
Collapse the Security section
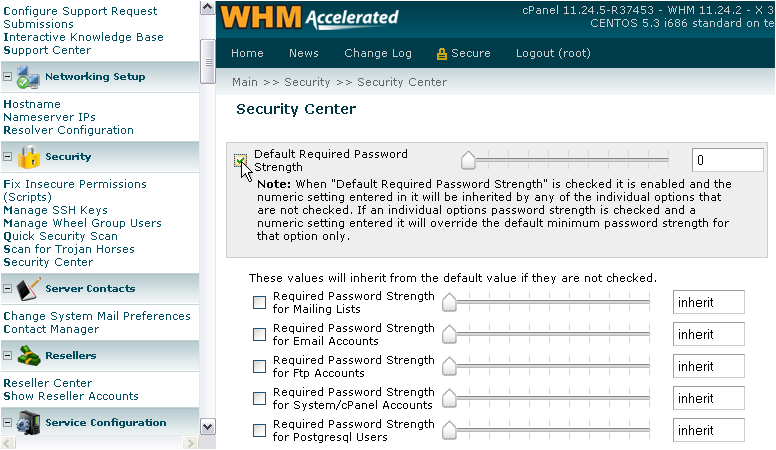click(x=7, y=156)
